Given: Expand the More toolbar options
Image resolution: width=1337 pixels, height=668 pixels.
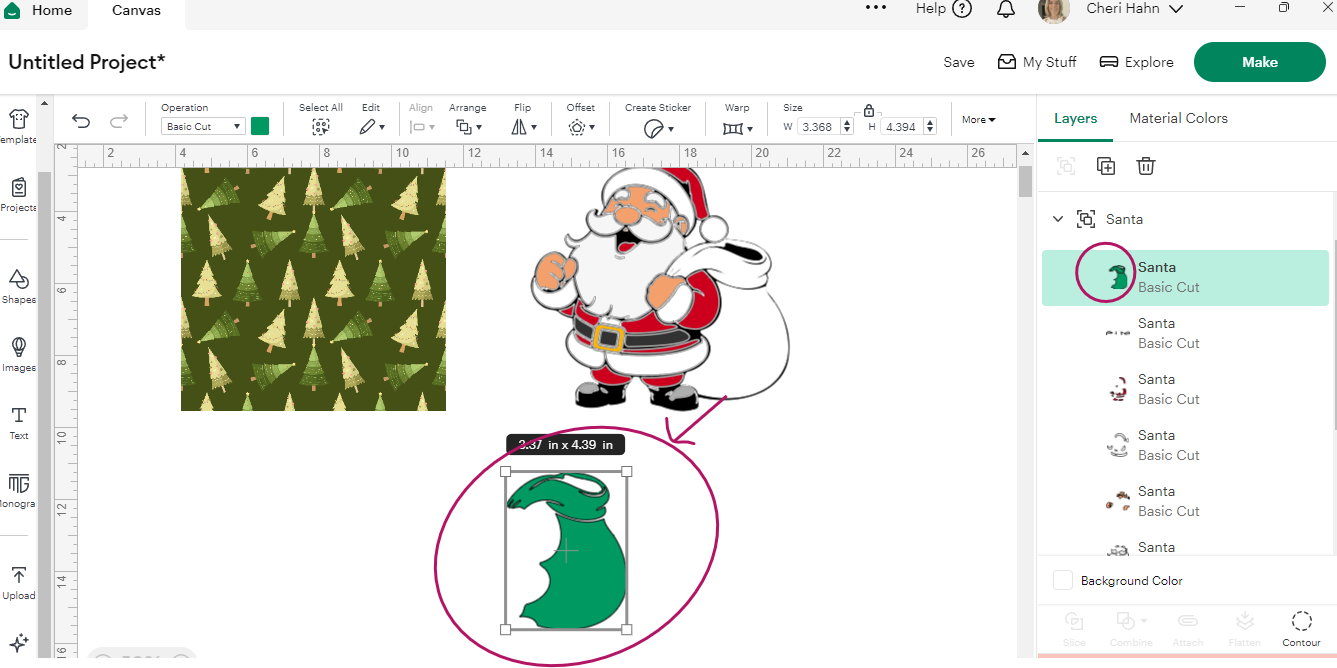Looking at the screenshot, I should 978,120.
